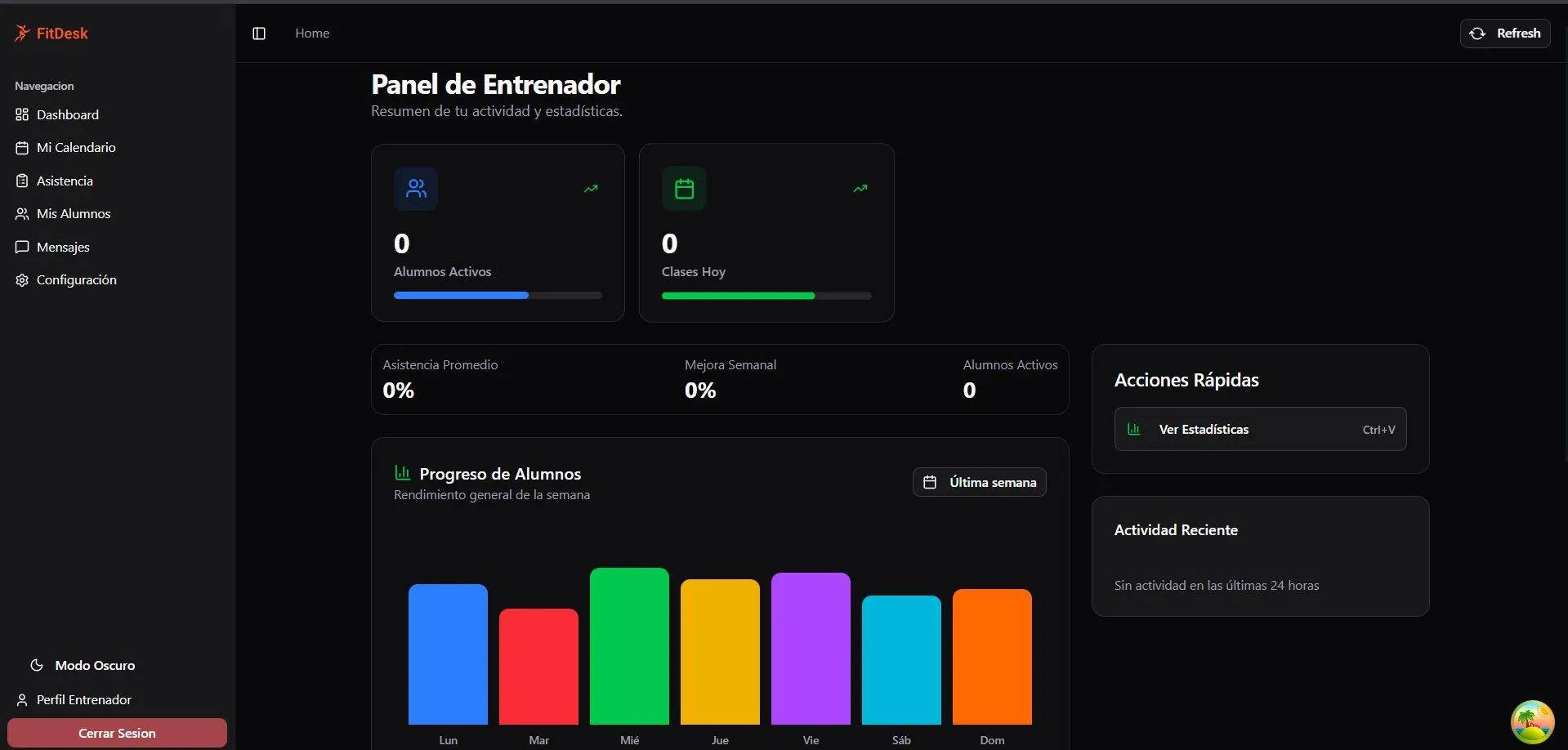The height and width of the screenshot is (750, 1568).
Task: Click the Ver Estadísticas quick action
Action: pyautogui.click(x=1260, y=429)
